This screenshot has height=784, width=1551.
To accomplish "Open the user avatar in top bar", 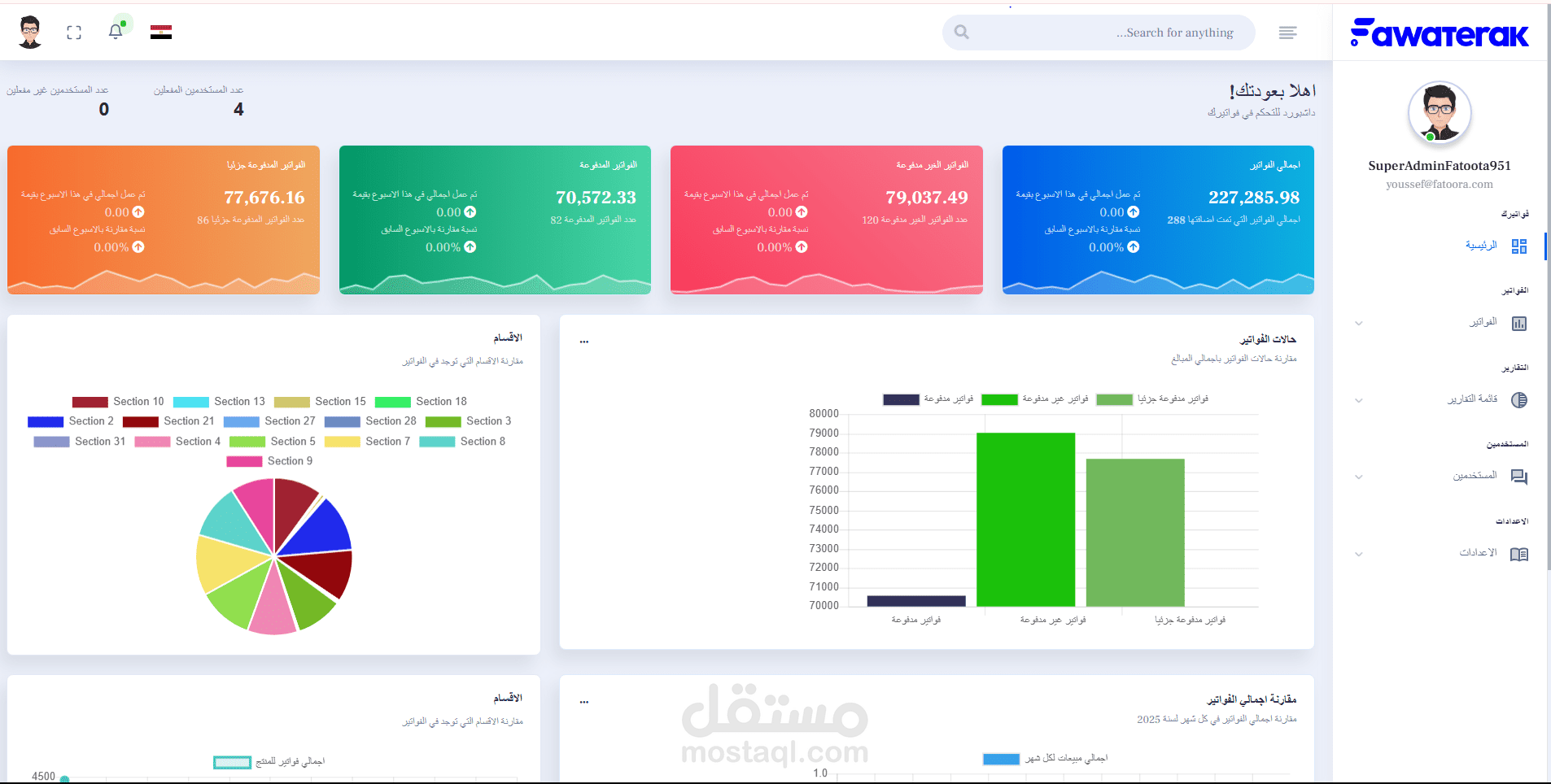I will pos(30,32).
